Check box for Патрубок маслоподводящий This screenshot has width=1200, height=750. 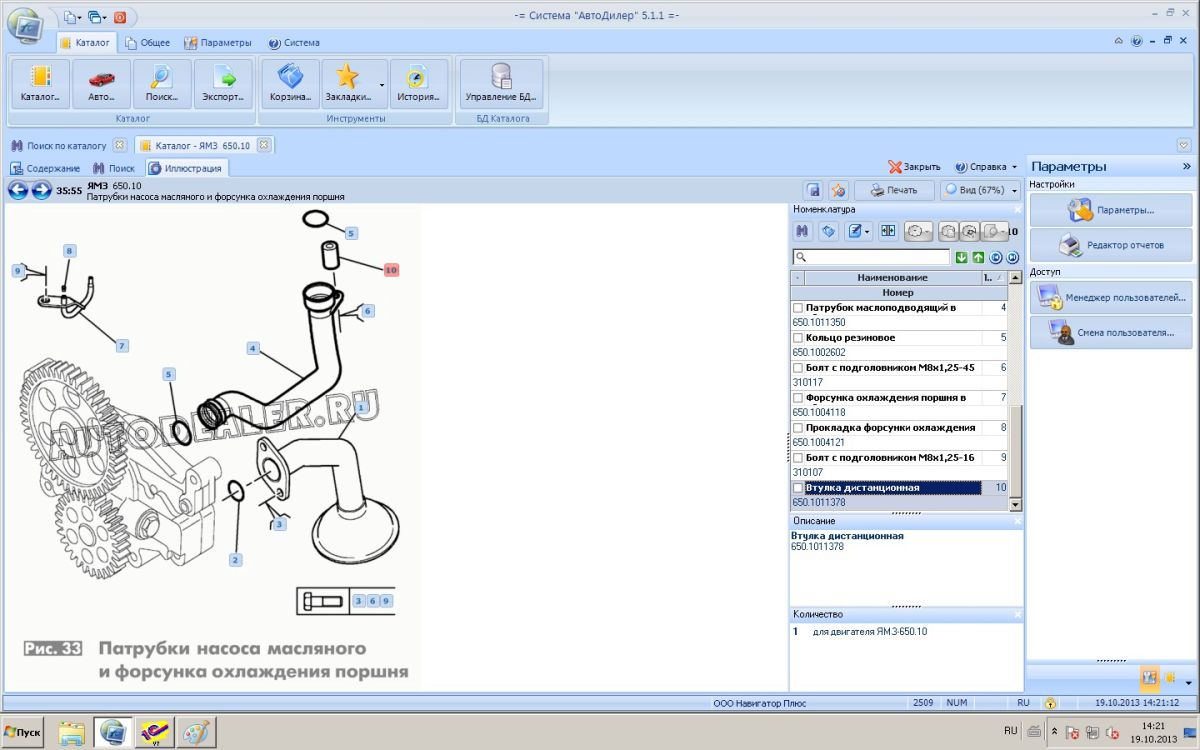pyautogui.click(x=798, y=308)
